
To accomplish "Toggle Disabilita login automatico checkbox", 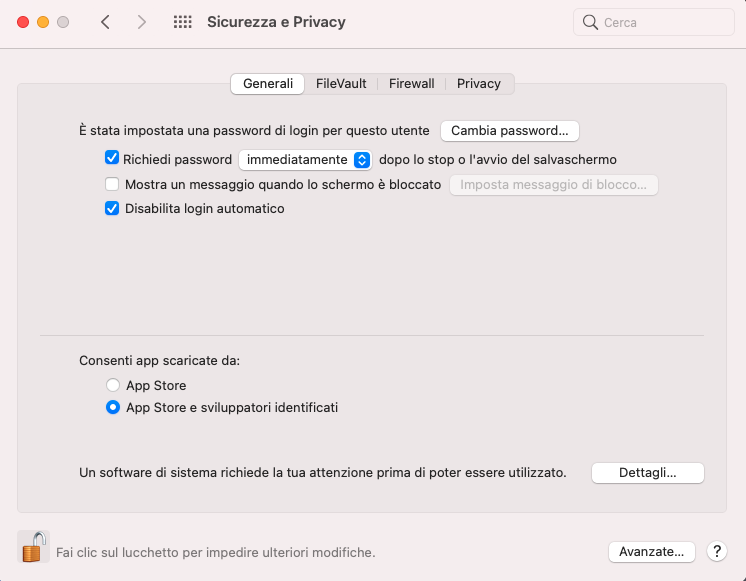I will click(112, 208).
